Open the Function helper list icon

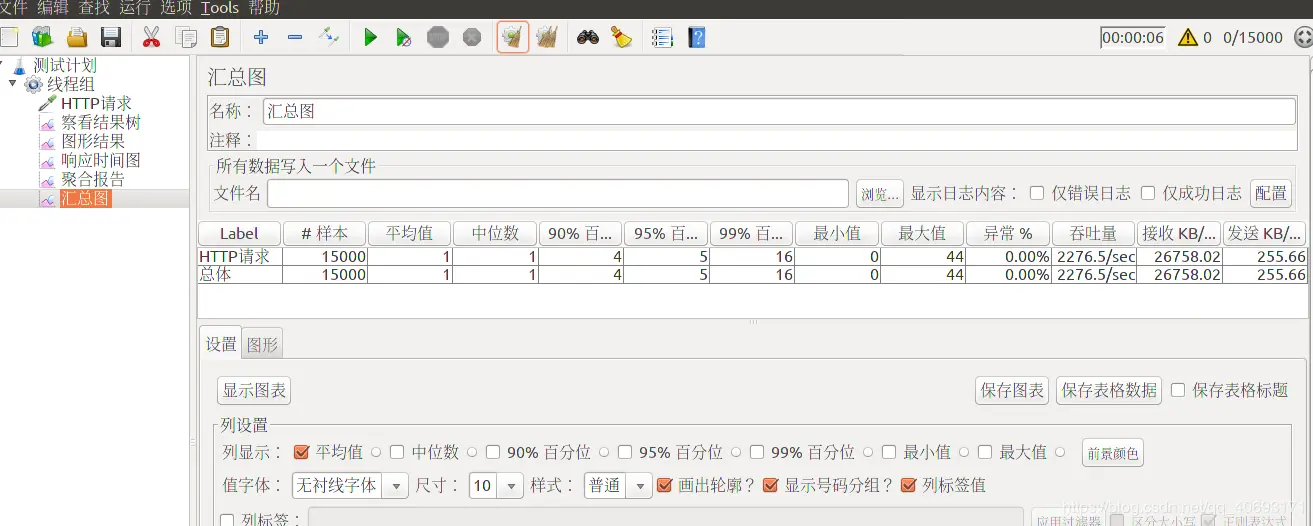(662, 38)
